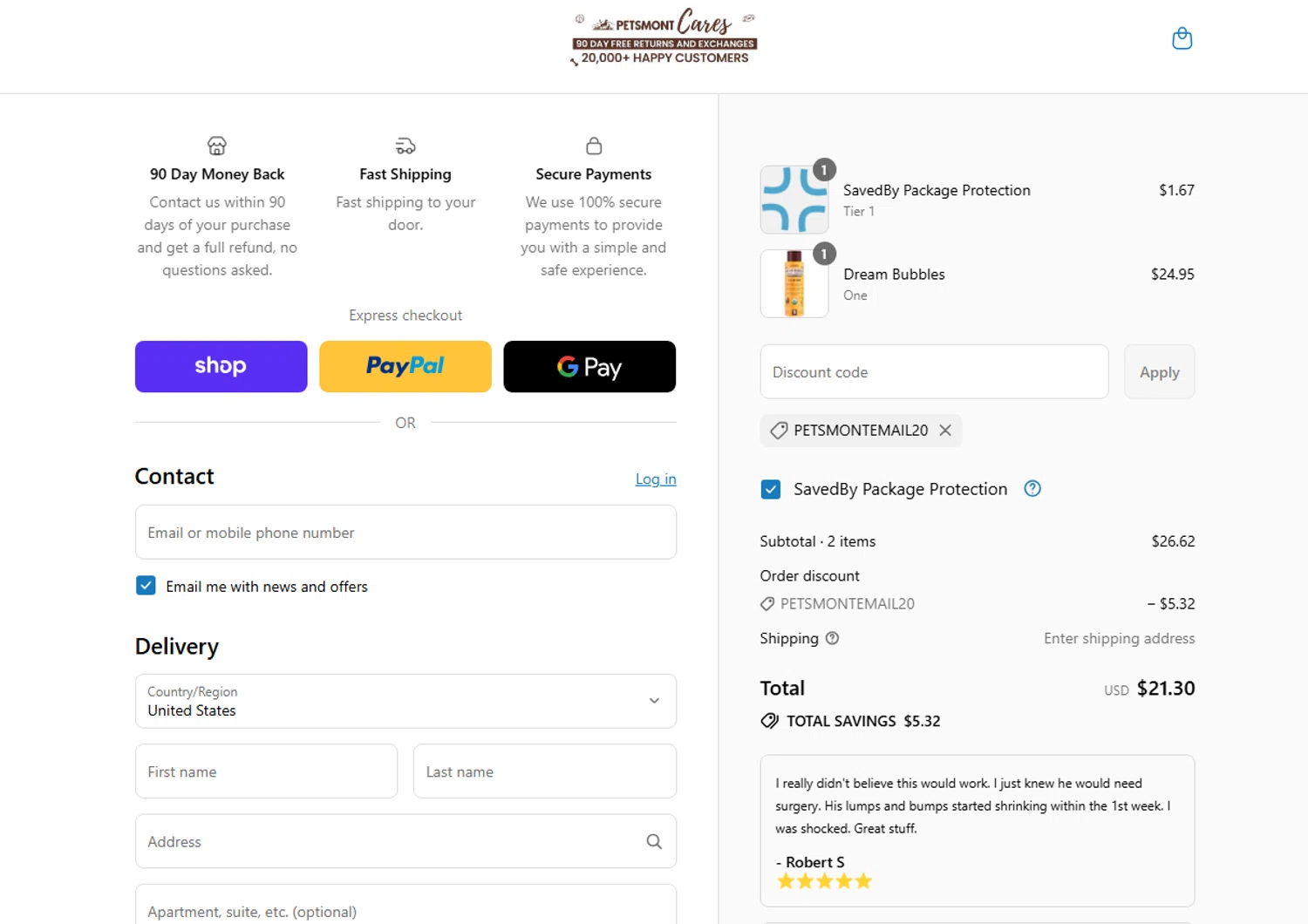
Task: Open SavedBy Package Protection help icon
Action: point(1032,489)
